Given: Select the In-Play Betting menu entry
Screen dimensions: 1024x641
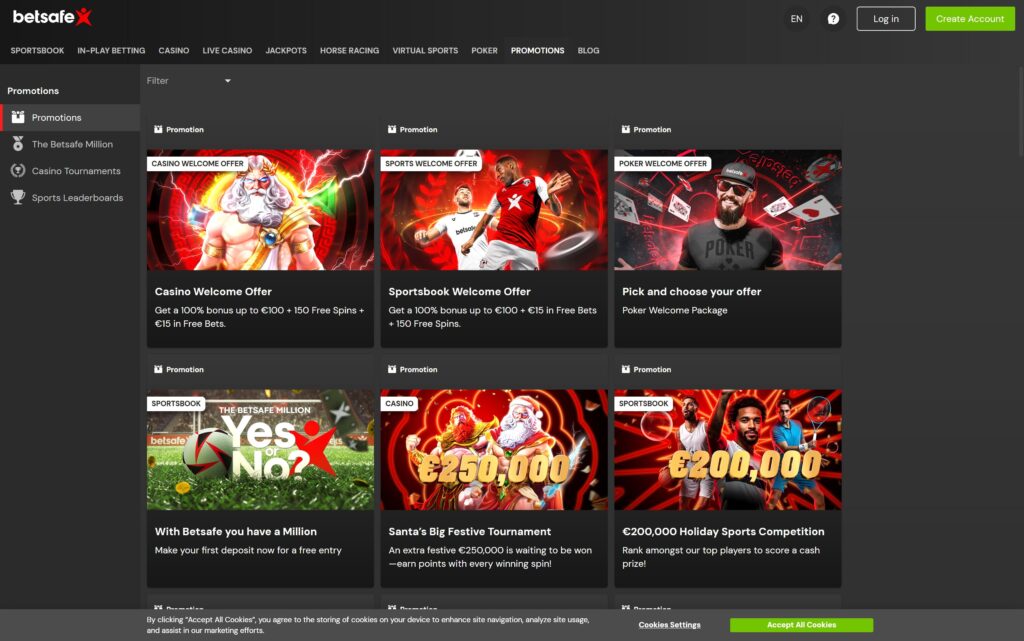Looking at the screenshot, I should point(111,50).
